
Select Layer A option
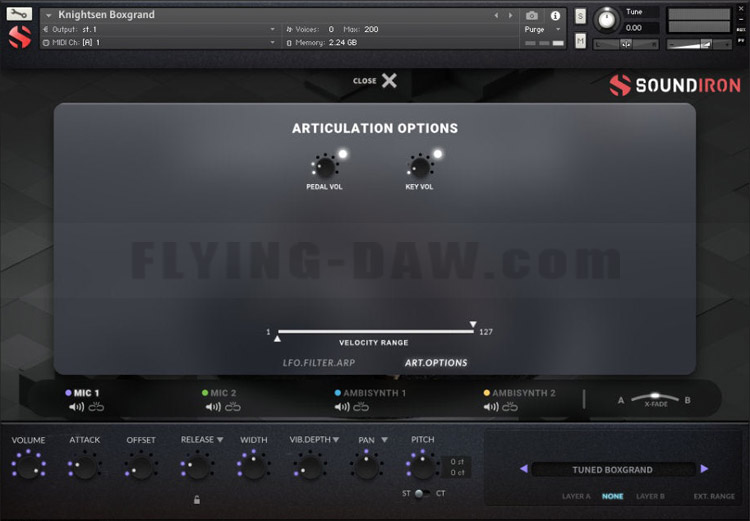[576, 496]
